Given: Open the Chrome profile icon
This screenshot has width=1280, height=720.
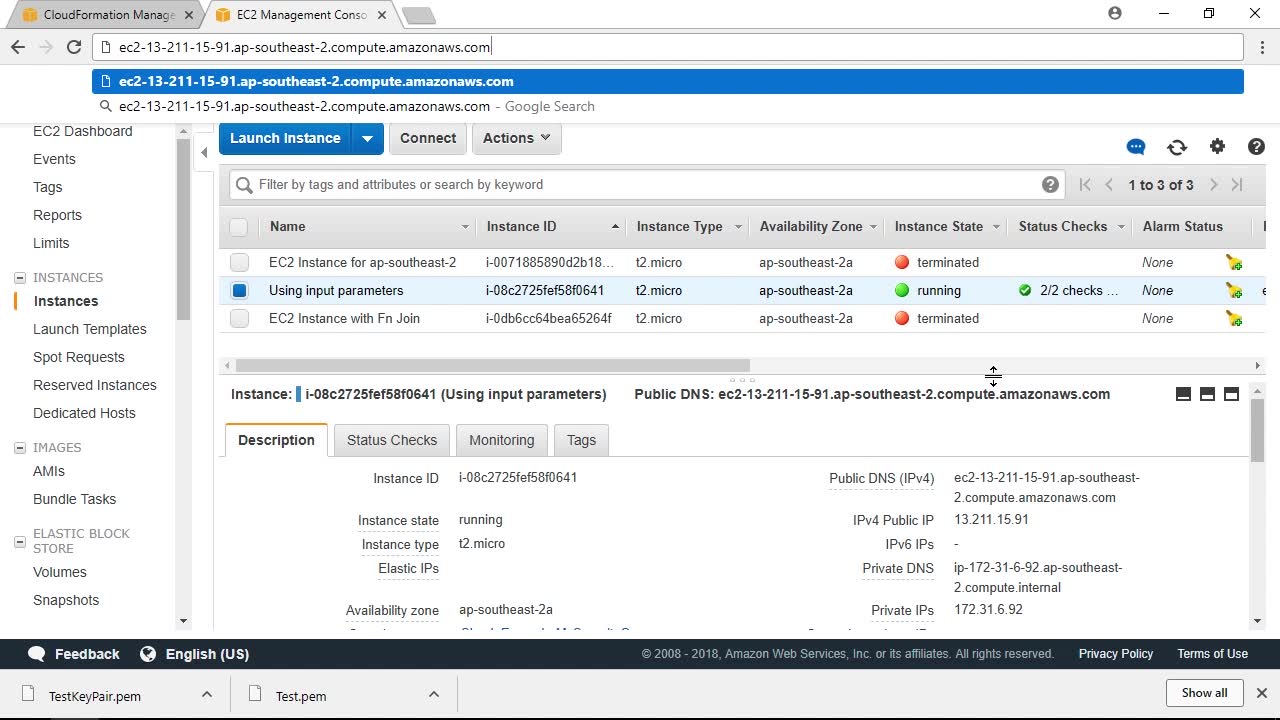Looking at the screenshot, I should pyautogui.click(x=1115, y=14).
